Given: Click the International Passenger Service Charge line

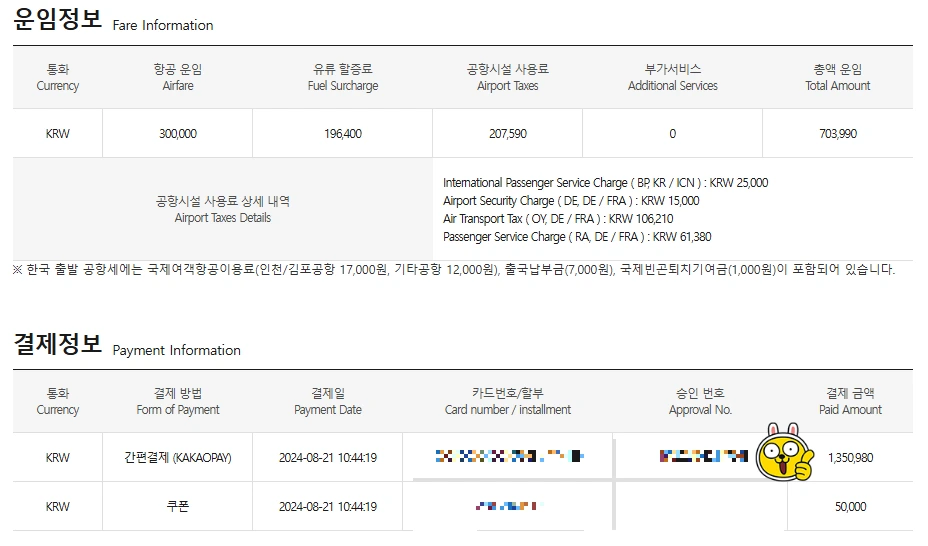Looking at the screenshot, I should click(605, 183).
